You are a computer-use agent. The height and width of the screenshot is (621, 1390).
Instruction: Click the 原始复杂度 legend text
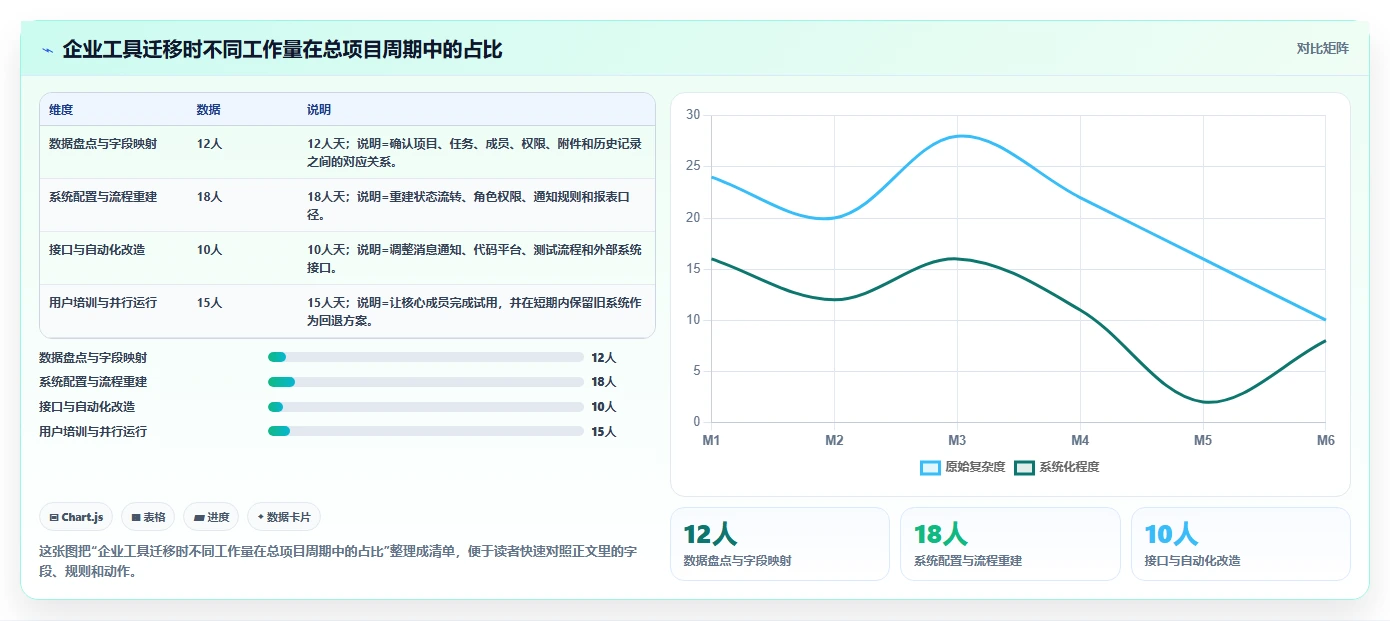coord(975,467)
